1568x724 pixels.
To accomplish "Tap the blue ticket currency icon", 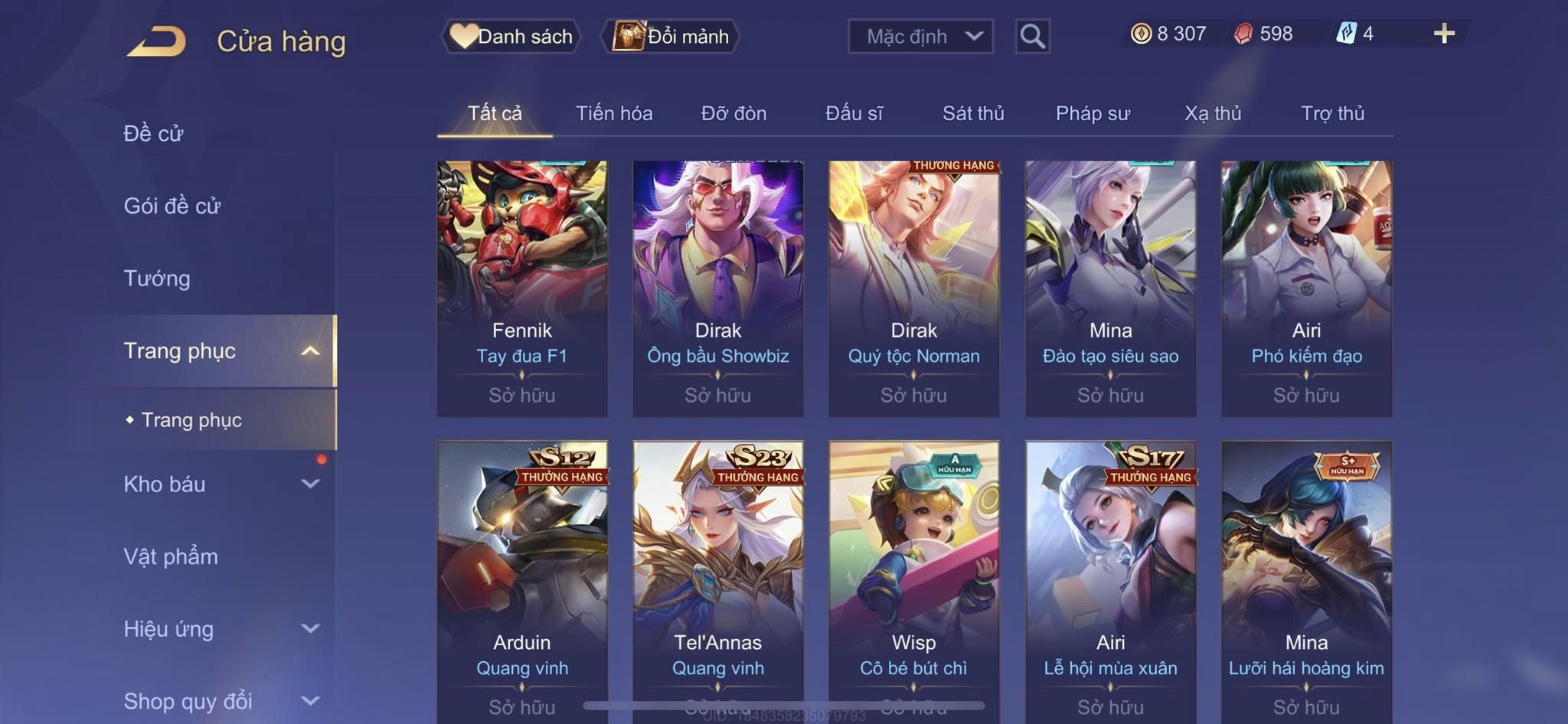I will [x=1346, y=34].
